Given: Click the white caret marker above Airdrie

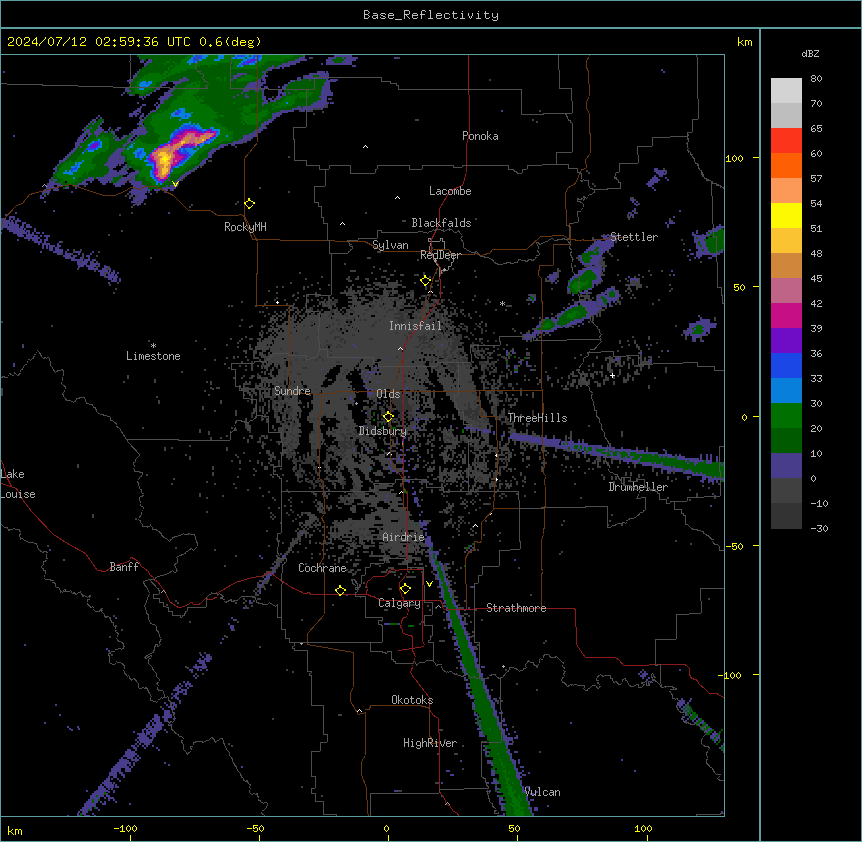Looking at the screenshot, I should click(401, 492).
